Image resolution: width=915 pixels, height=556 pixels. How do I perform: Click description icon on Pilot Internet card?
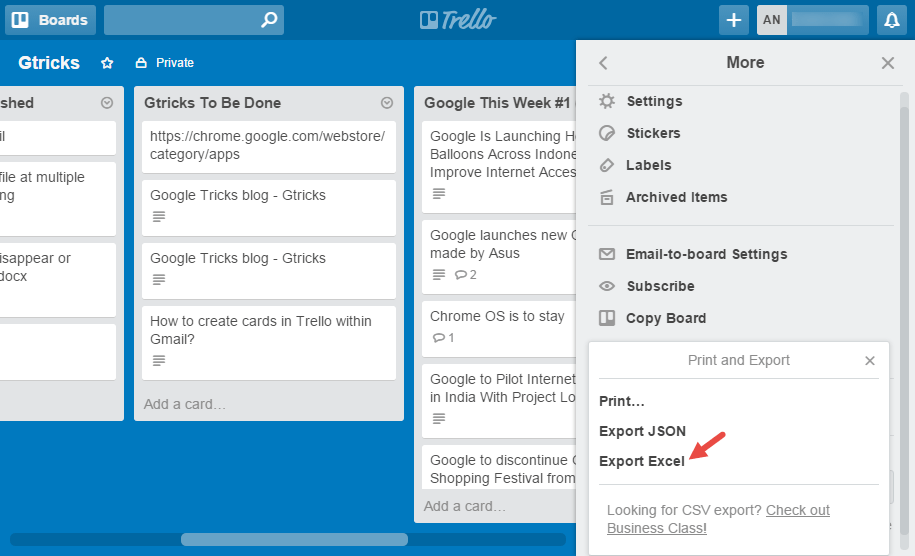pos(439,418)
